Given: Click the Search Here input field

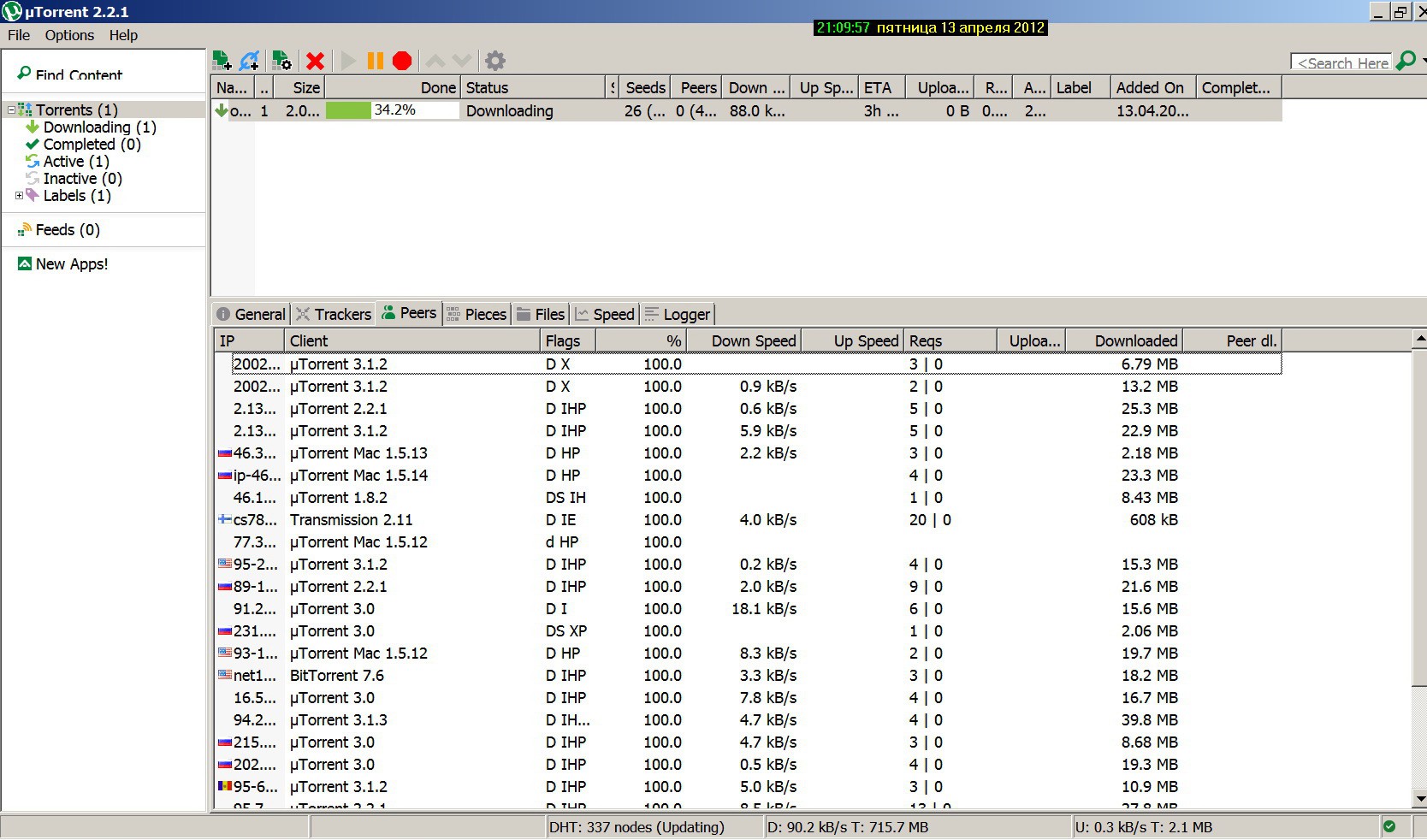Looking at the screenshot, I should click(x=1341, y=62).
